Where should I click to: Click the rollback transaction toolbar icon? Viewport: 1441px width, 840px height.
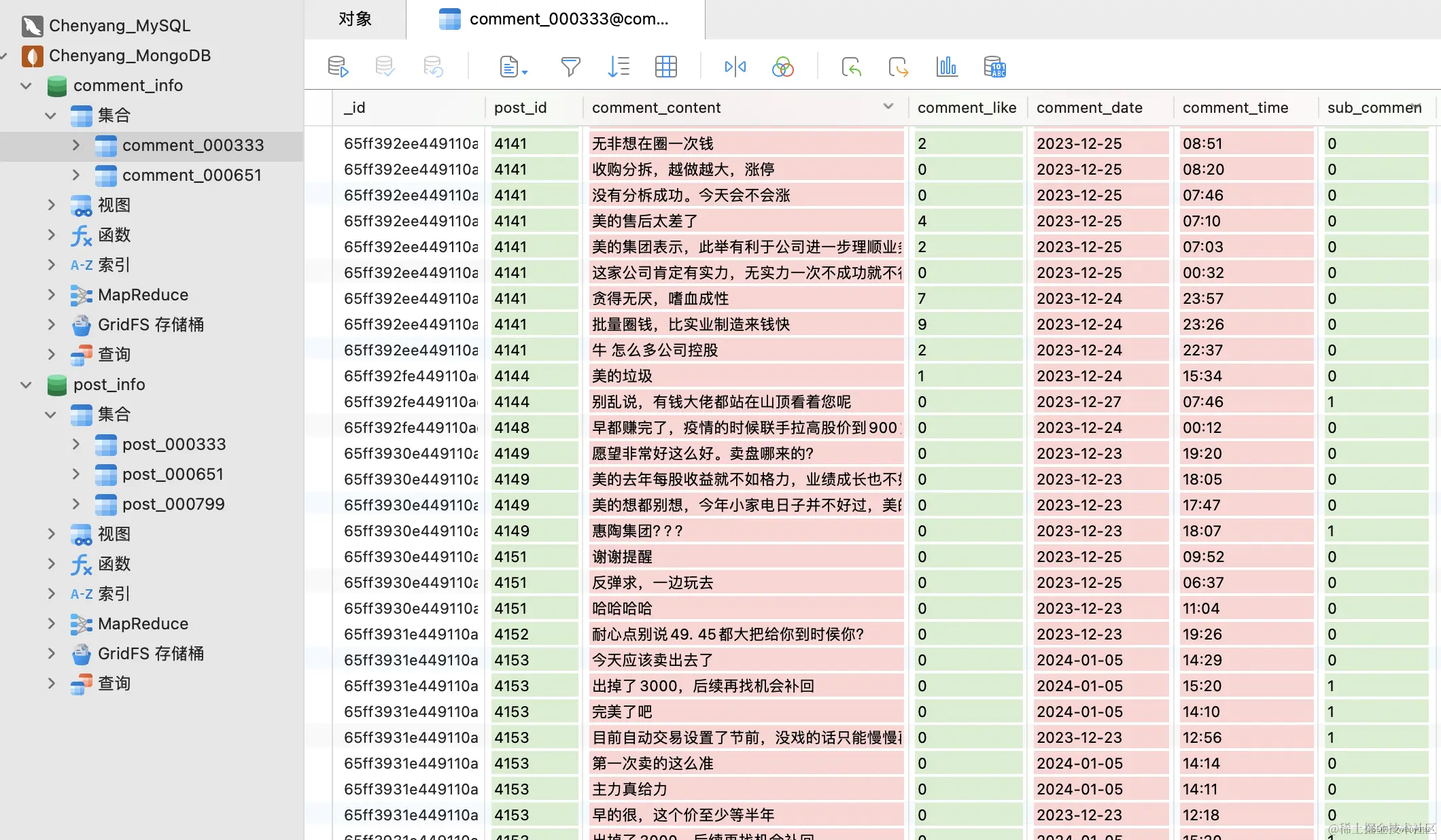(433, 67)
